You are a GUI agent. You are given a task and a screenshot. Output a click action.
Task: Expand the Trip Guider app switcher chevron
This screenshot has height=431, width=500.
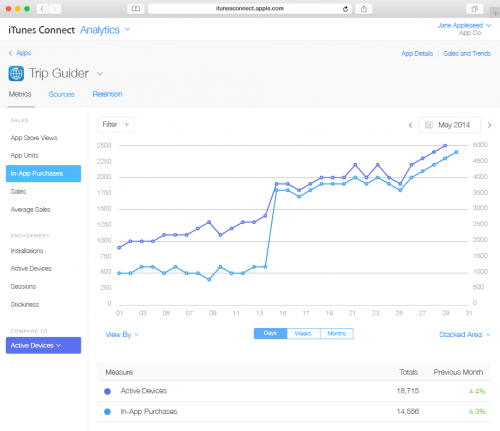coord(100,74)
